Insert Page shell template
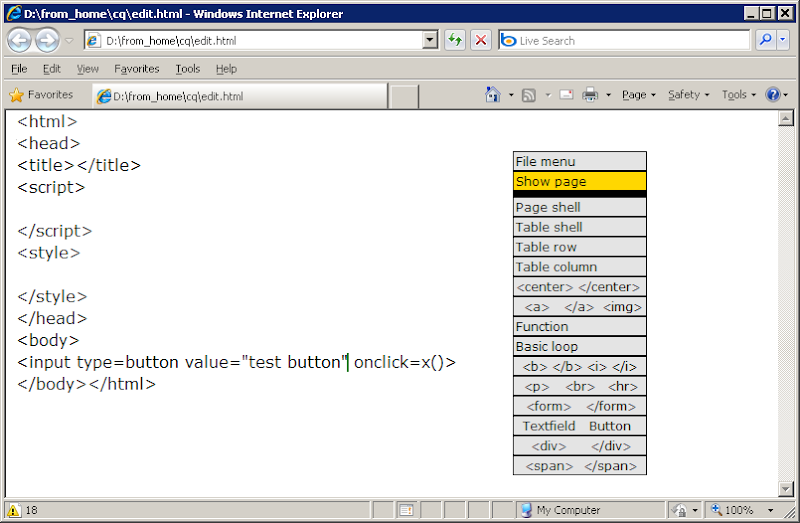800x523 pixels. click(580, 207)
